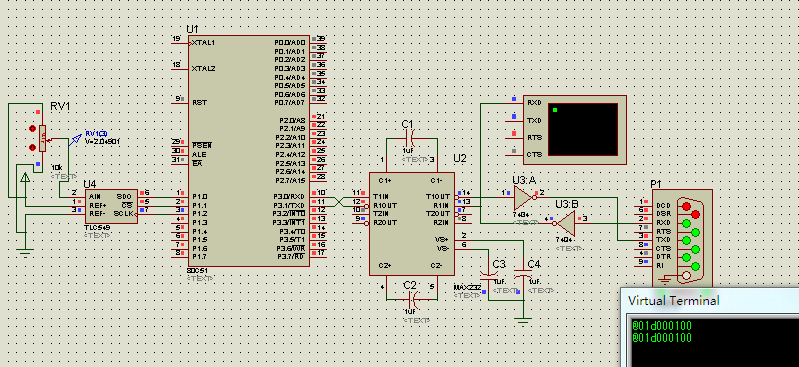Click the T1OUT pin label on U2
The width and height of the screenshot is (799, 367).
click(x=438, y=196)
